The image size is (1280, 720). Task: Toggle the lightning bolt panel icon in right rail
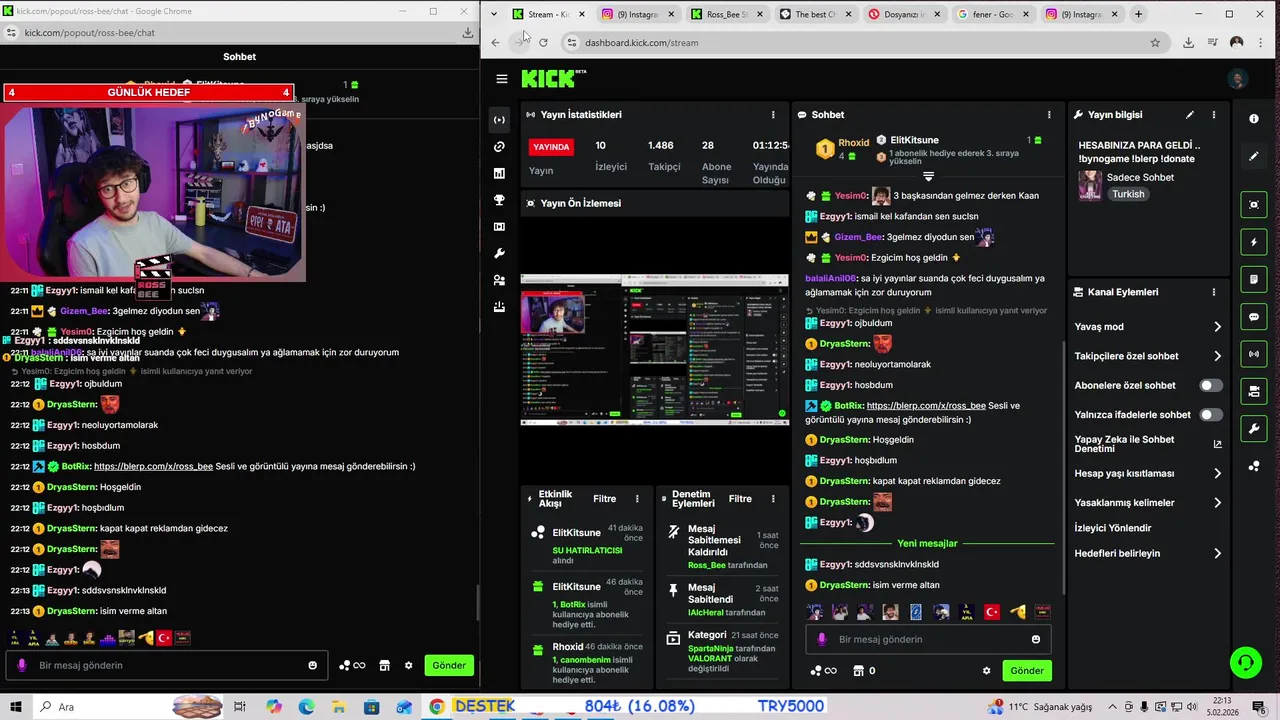coord(1254,242)
